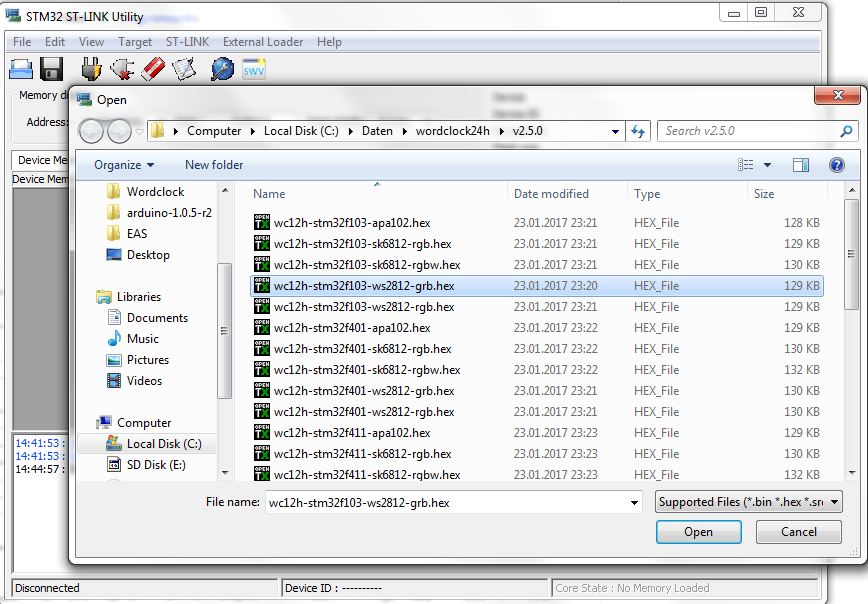Image resolution: width=868 pixels, height=604 pixels.
Task: Click Connect to target plug icon
Action: pos(91,69)
